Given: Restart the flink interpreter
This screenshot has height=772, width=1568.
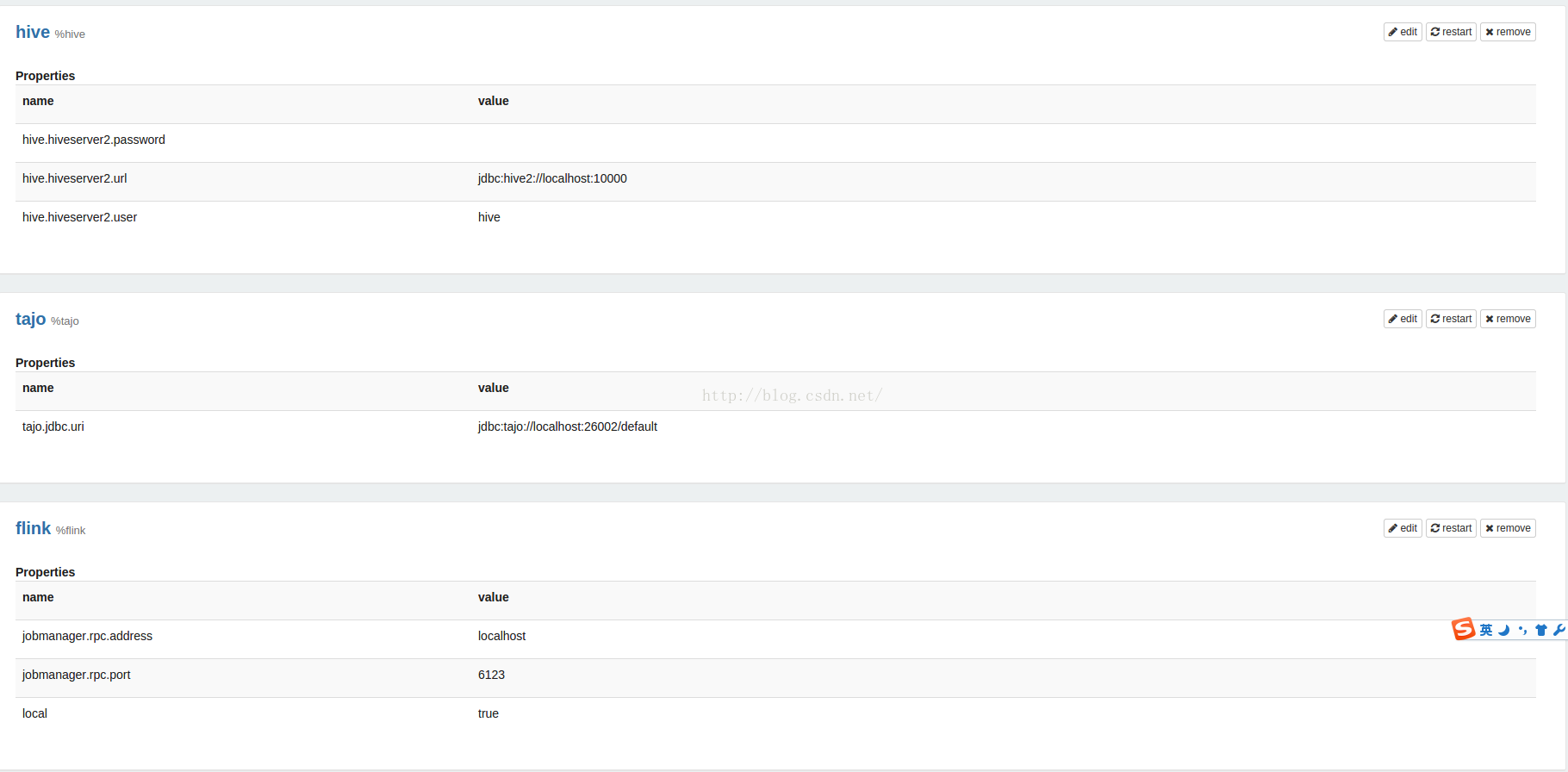Looking at the screenshot, I should pos(1451,528).
